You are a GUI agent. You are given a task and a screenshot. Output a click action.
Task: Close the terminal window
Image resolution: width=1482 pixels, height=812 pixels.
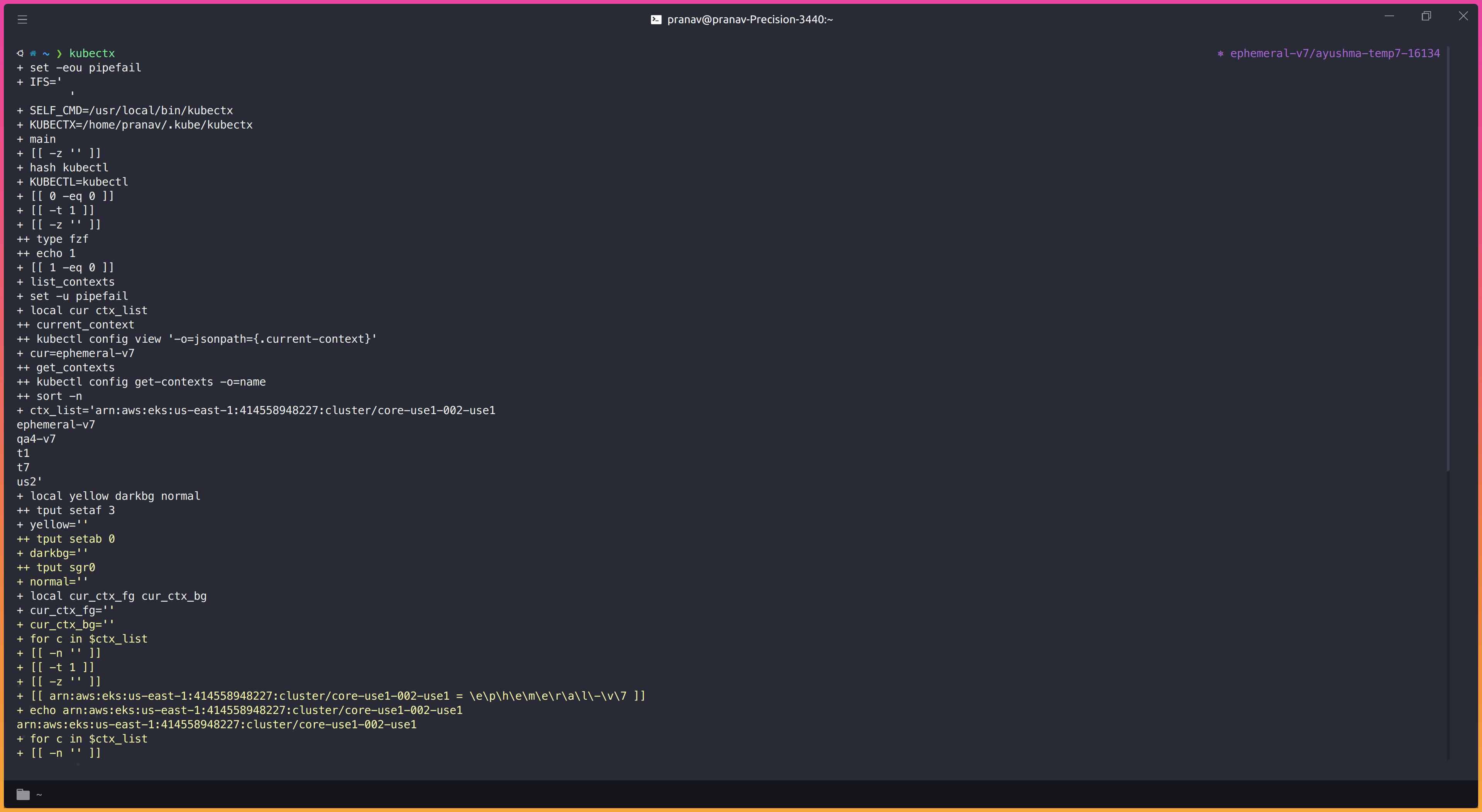[x=1463, y=16]
